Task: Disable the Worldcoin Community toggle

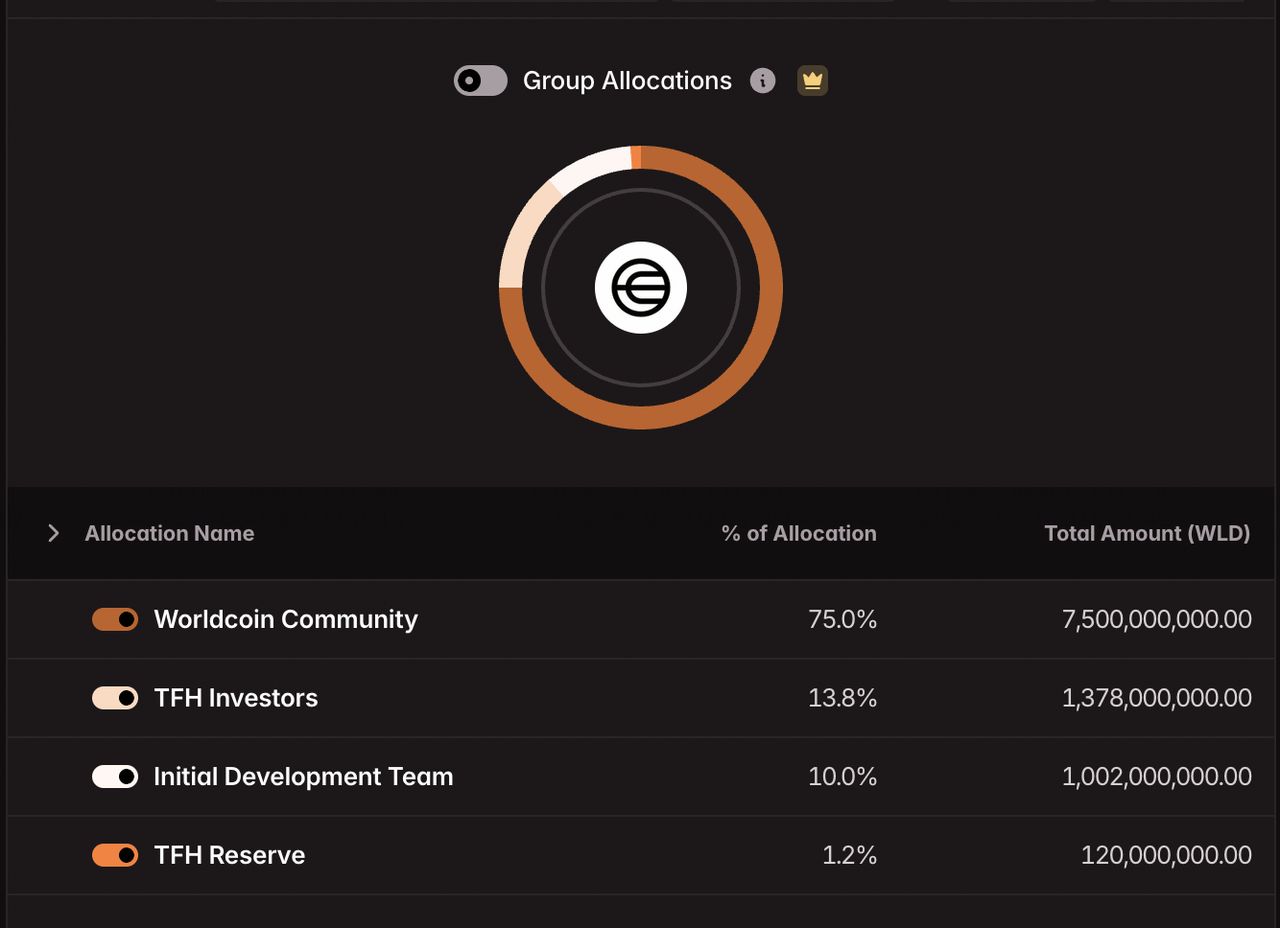Action: [115, 620]
